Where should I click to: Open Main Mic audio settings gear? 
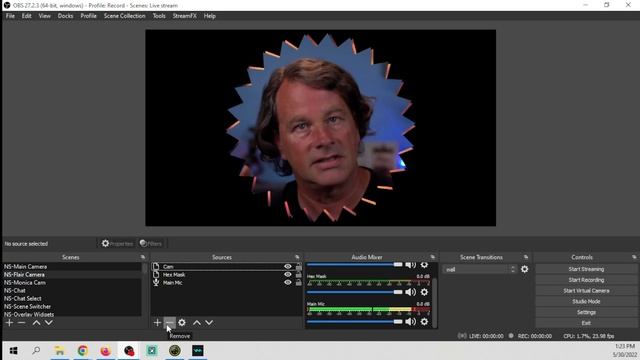point(424,322)
